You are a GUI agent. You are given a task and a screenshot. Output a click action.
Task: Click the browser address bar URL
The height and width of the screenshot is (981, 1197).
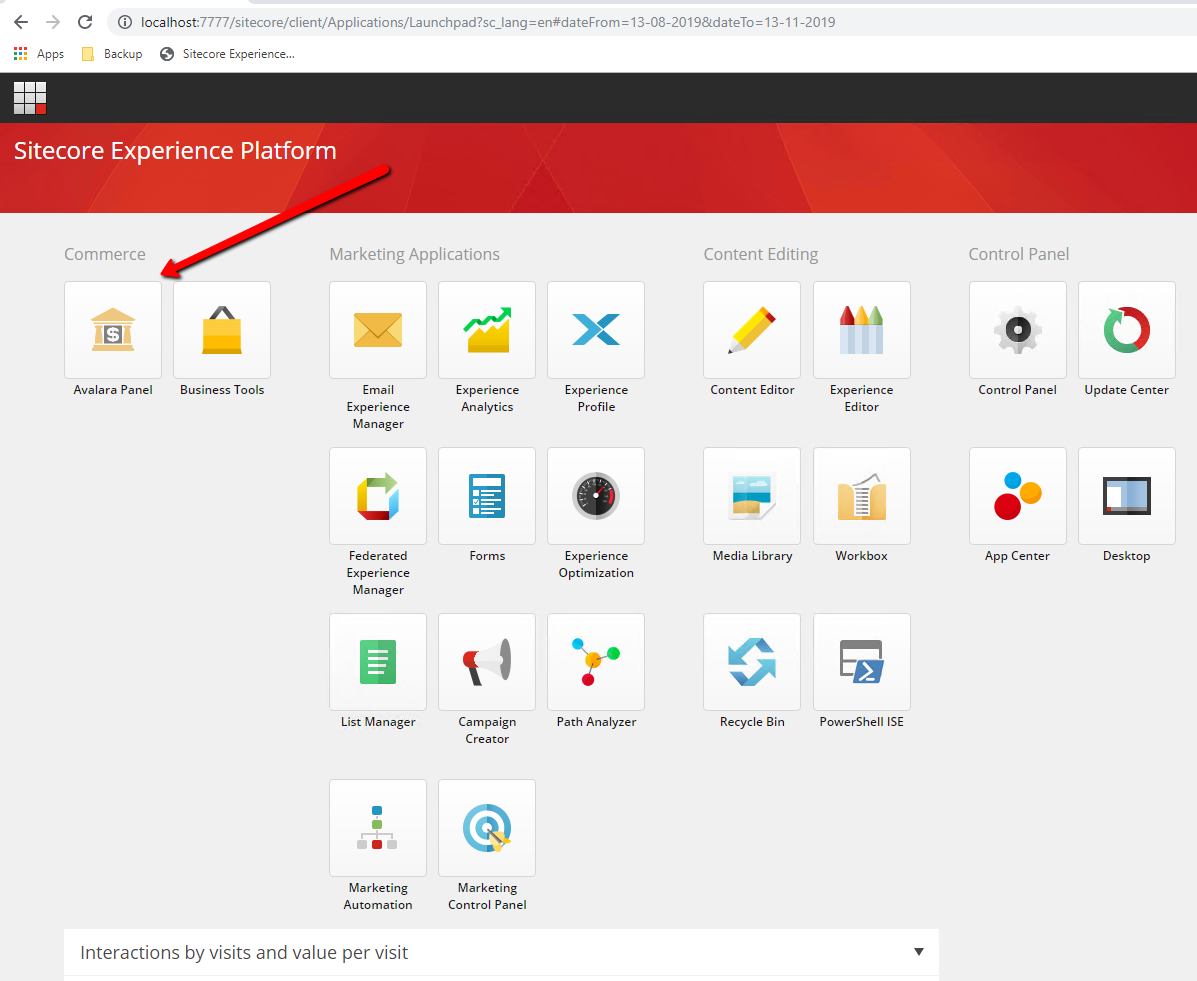(x=489, y=22)
